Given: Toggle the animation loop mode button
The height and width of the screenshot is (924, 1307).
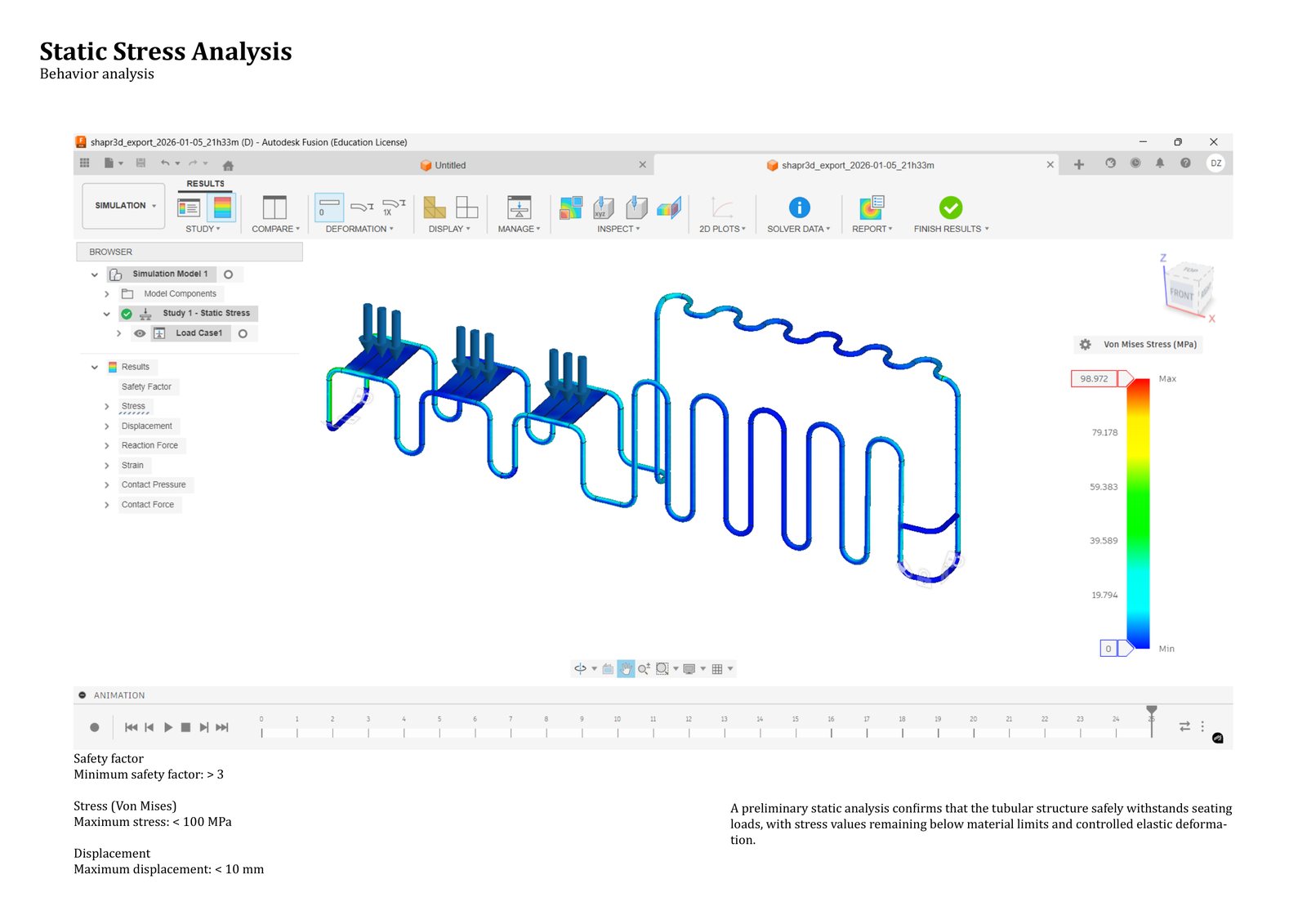Looking at the screenshot, I should tap(1184, 726).
